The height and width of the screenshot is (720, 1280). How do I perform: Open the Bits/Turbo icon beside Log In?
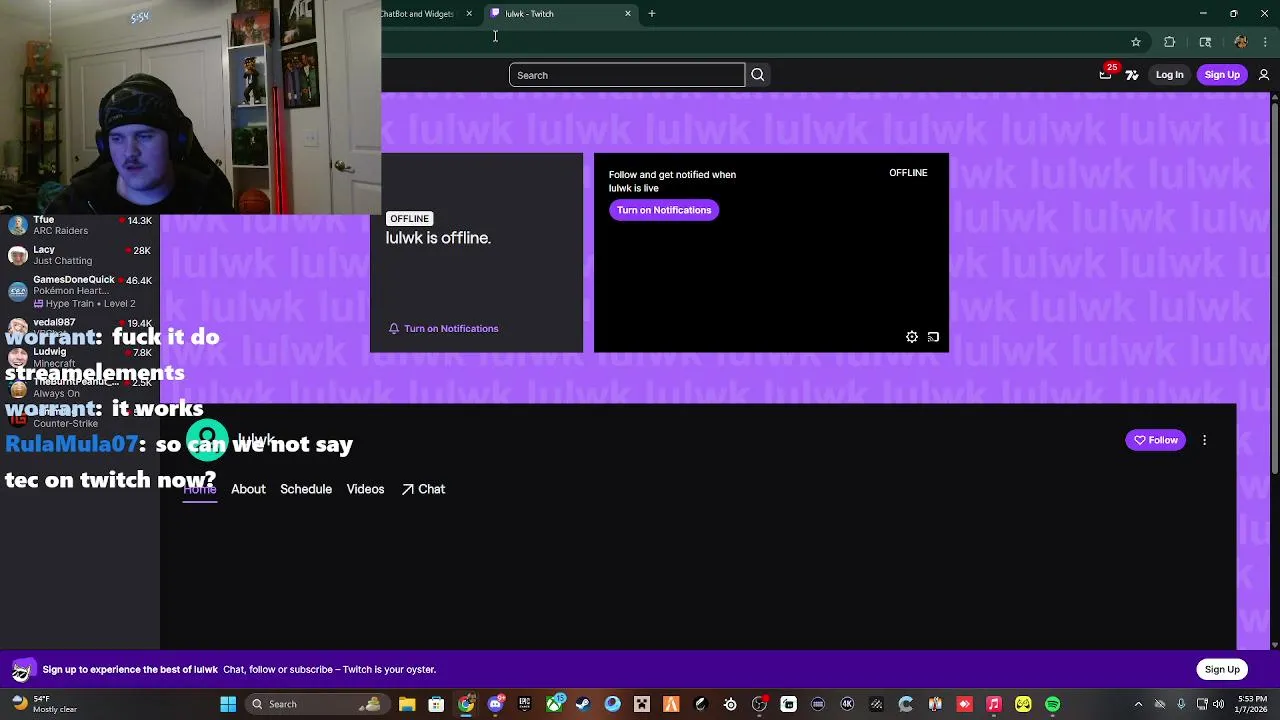(x=1132, y=75)
